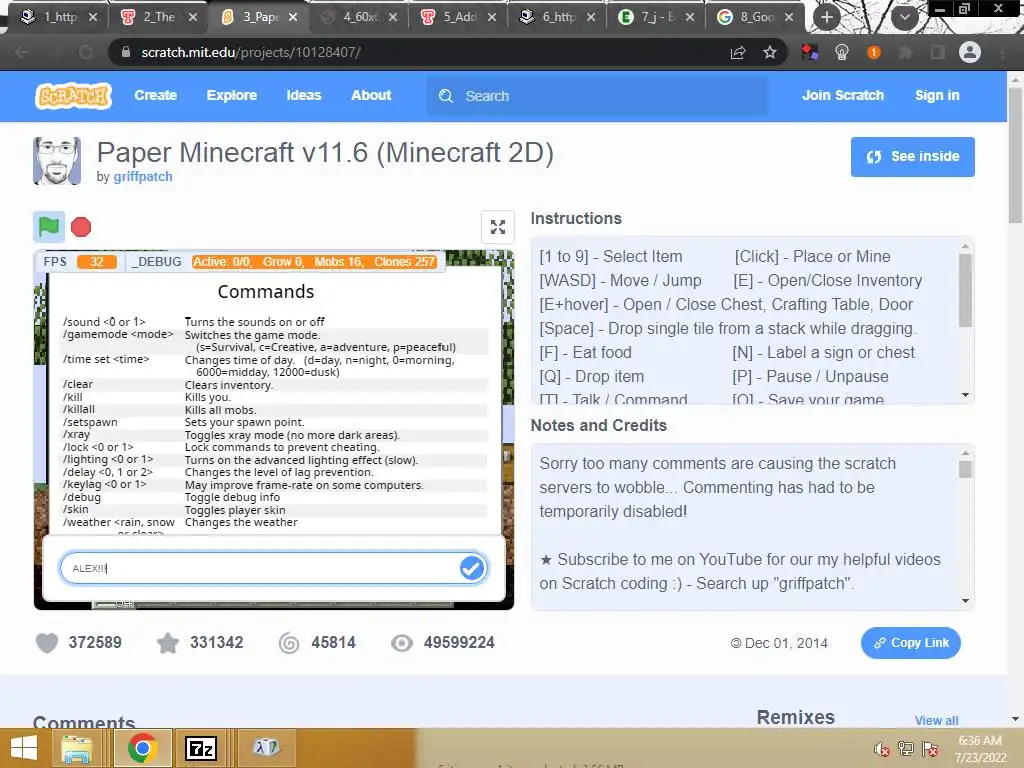Submit the answer with the checkmark button
Viewport: 1024px width, 768px height.
click(x=472, y=568)
